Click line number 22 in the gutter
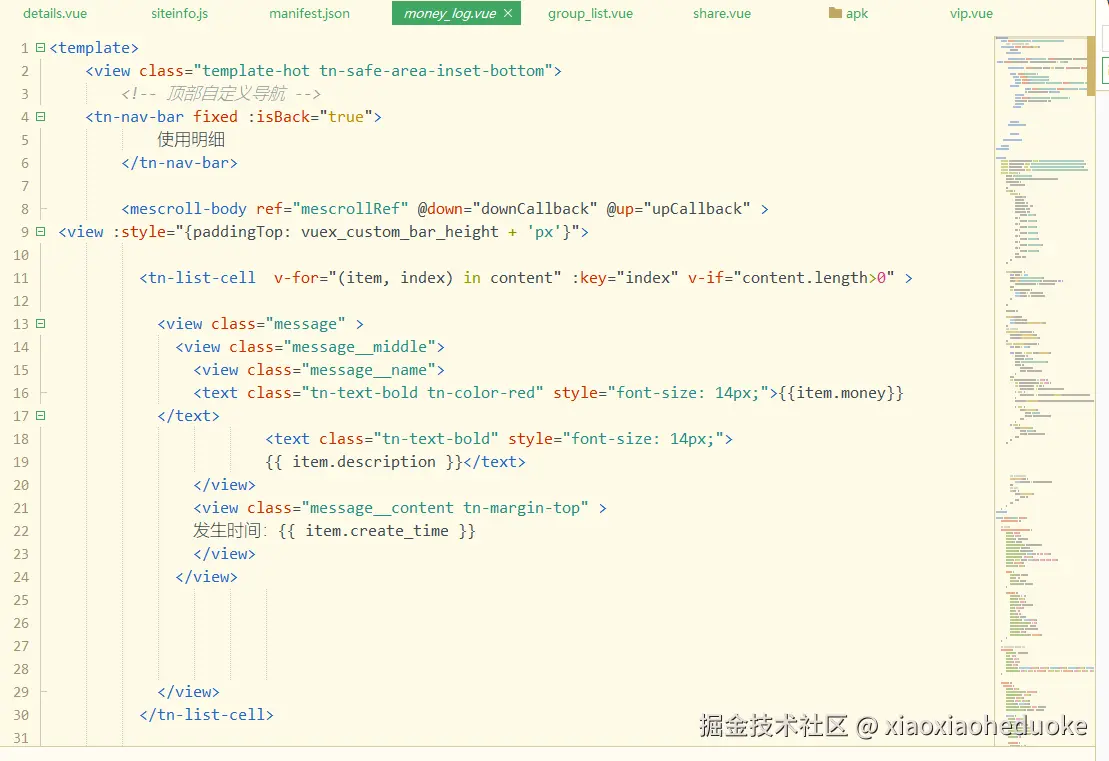The height and width of the screenshot is (761, 1109). coord(21,531)
